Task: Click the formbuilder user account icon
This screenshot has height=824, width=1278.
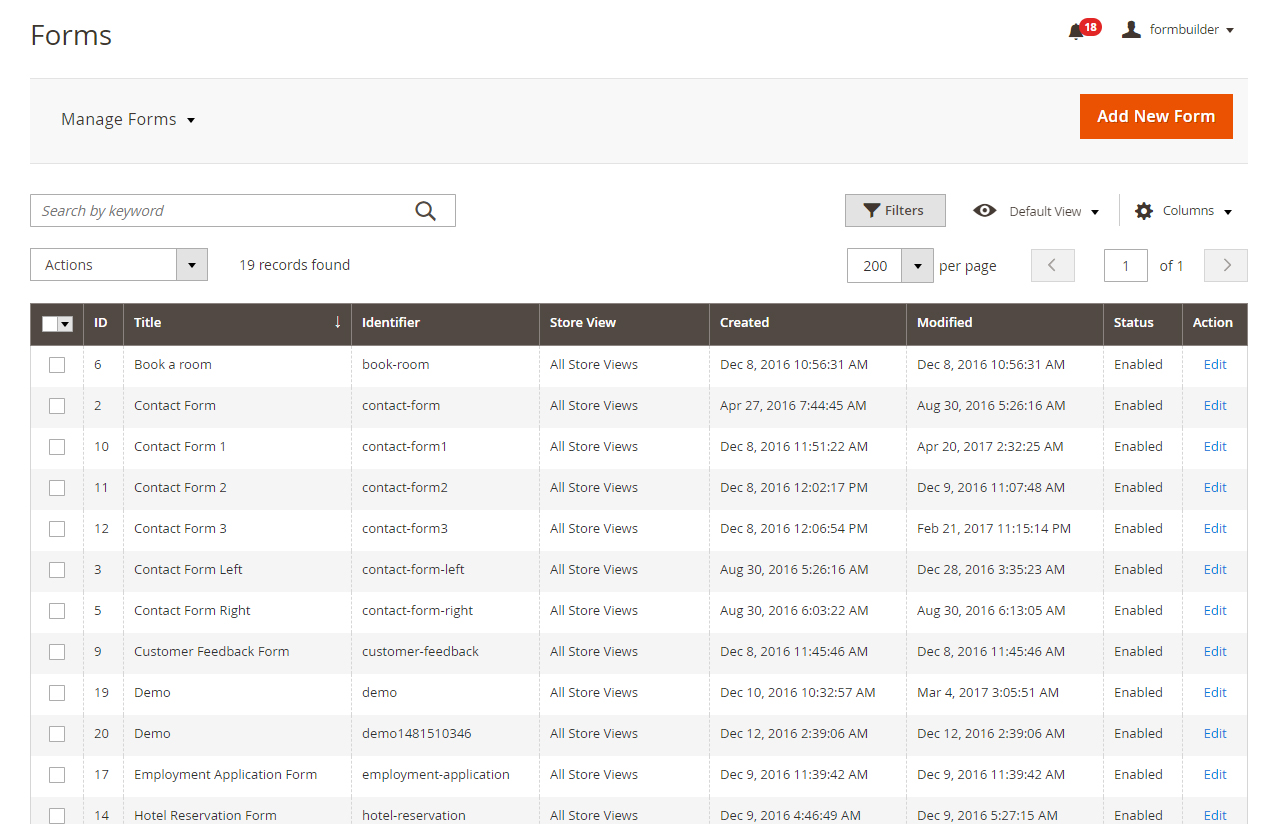Action: (1131, 30)
